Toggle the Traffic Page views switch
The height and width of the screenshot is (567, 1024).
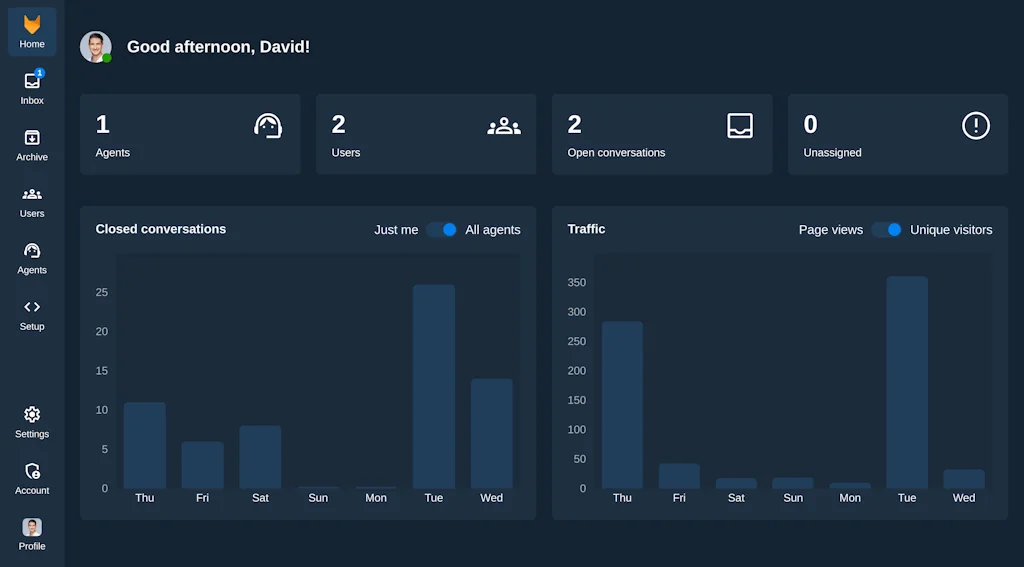[886, 230]
